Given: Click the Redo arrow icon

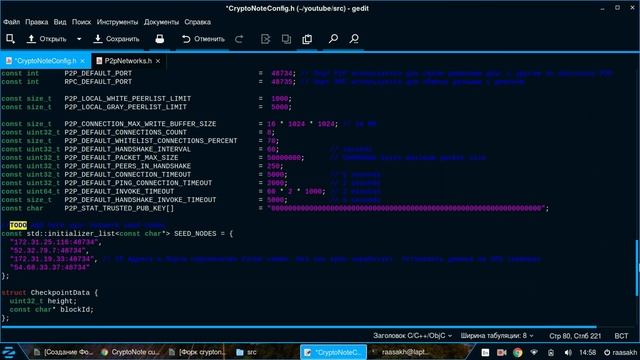Looking at the screenshot, I should [x=239, y=39].
